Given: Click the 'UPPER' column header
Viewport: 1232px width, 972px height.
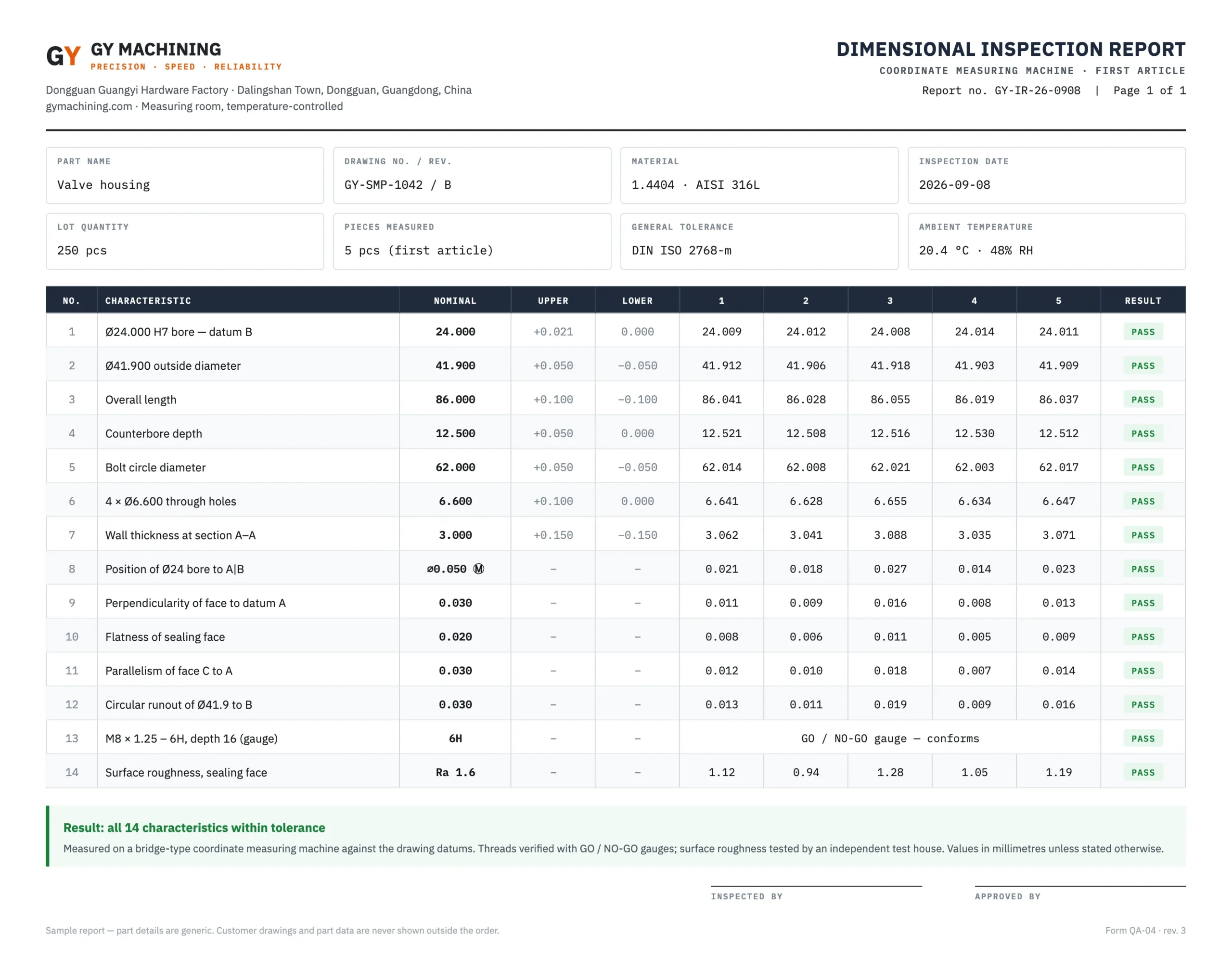Looking at the screenshot, I should point(553,300).
